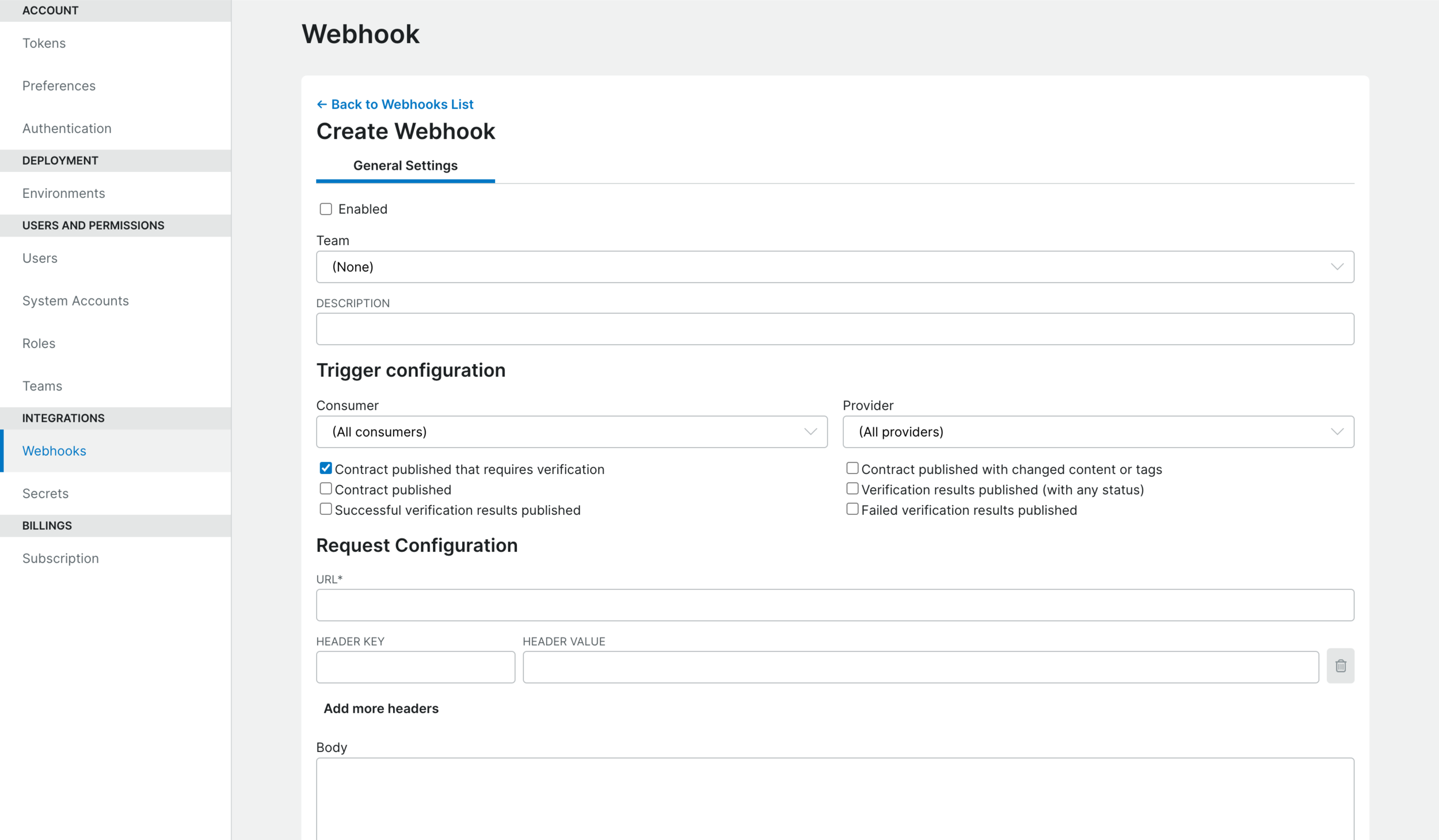The height and width of the screenshot is (840, 1439).
Task: Click the delete header row icon
Action: [1340, 666]
